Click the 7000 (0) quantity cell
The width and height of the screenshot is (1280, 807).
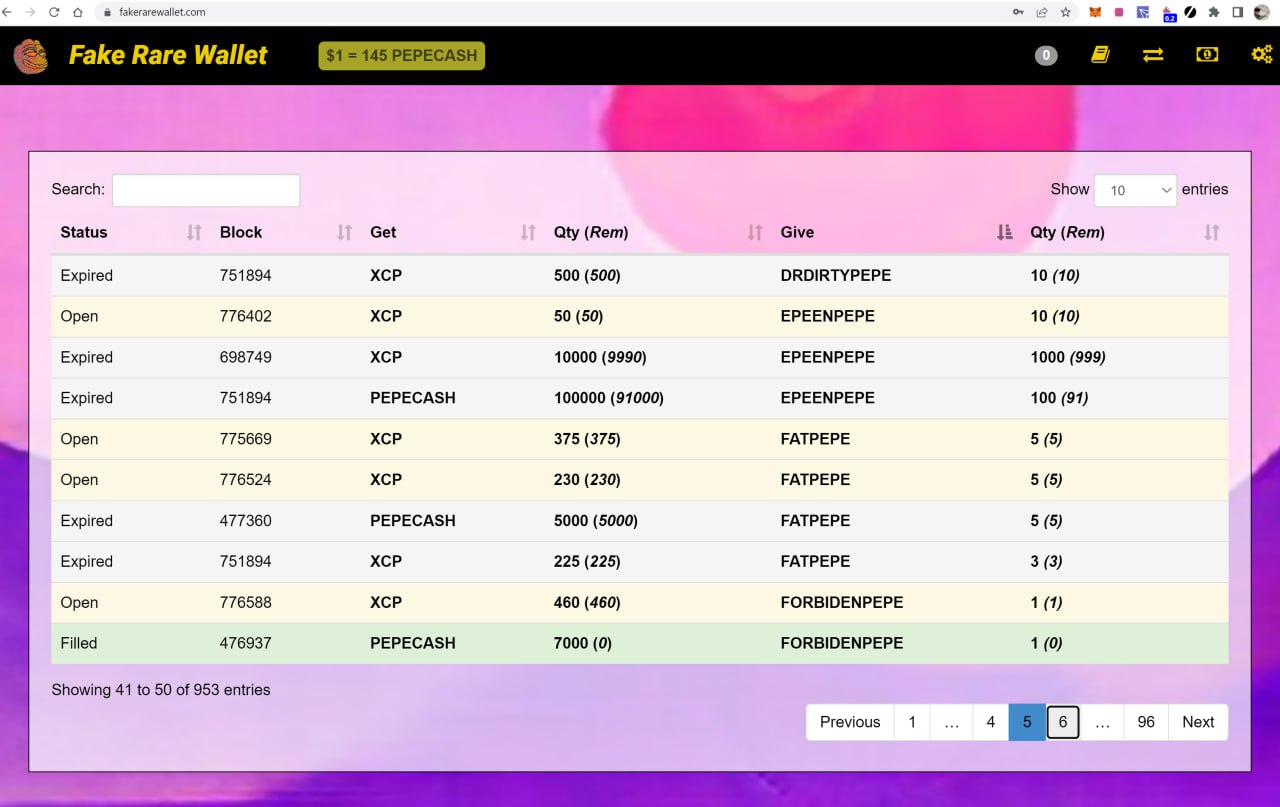583,644
